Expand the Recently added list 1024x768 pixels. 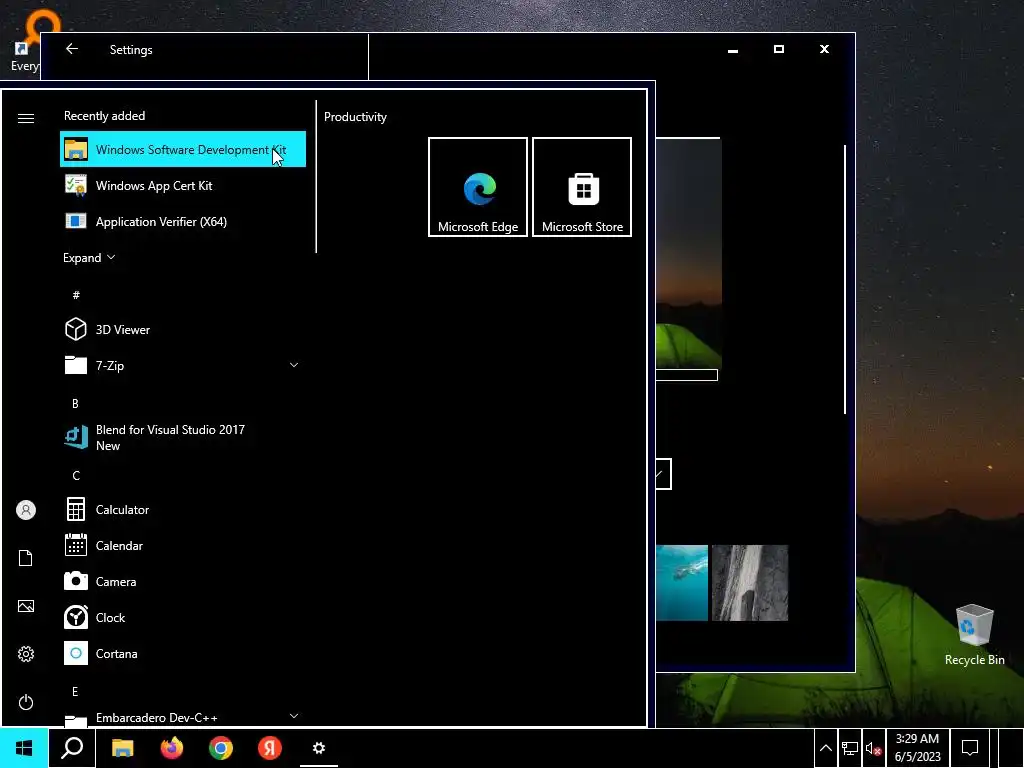pyautogui.click(x=89, y=257)
